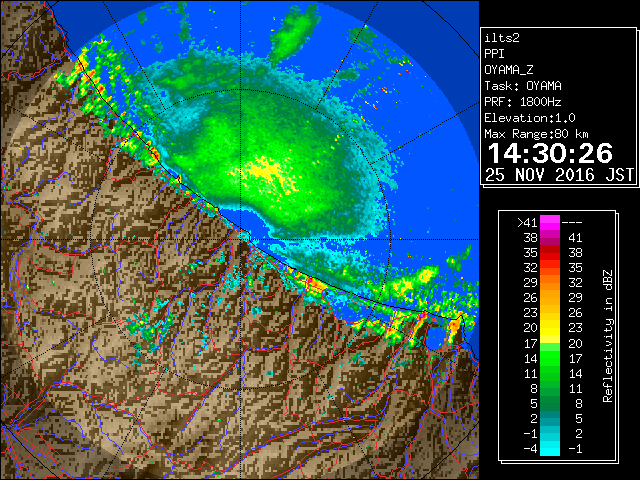This screenshot has width=640, height=480.
Task: Click the >41 legend value
Action: point(527,222)
